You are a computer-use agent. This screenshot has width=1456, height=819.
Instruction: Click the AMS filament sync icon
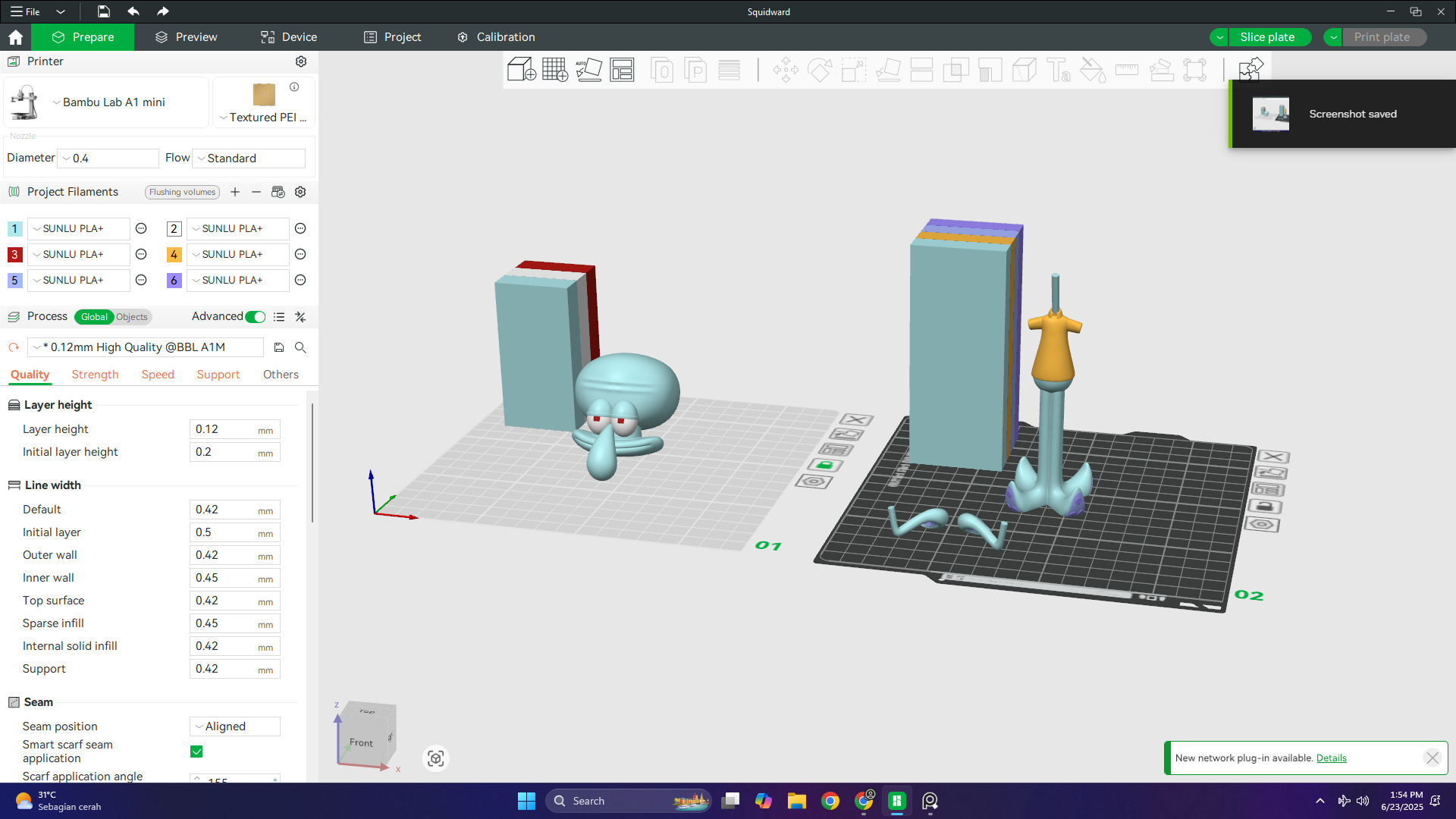click(x=278, y=192)
